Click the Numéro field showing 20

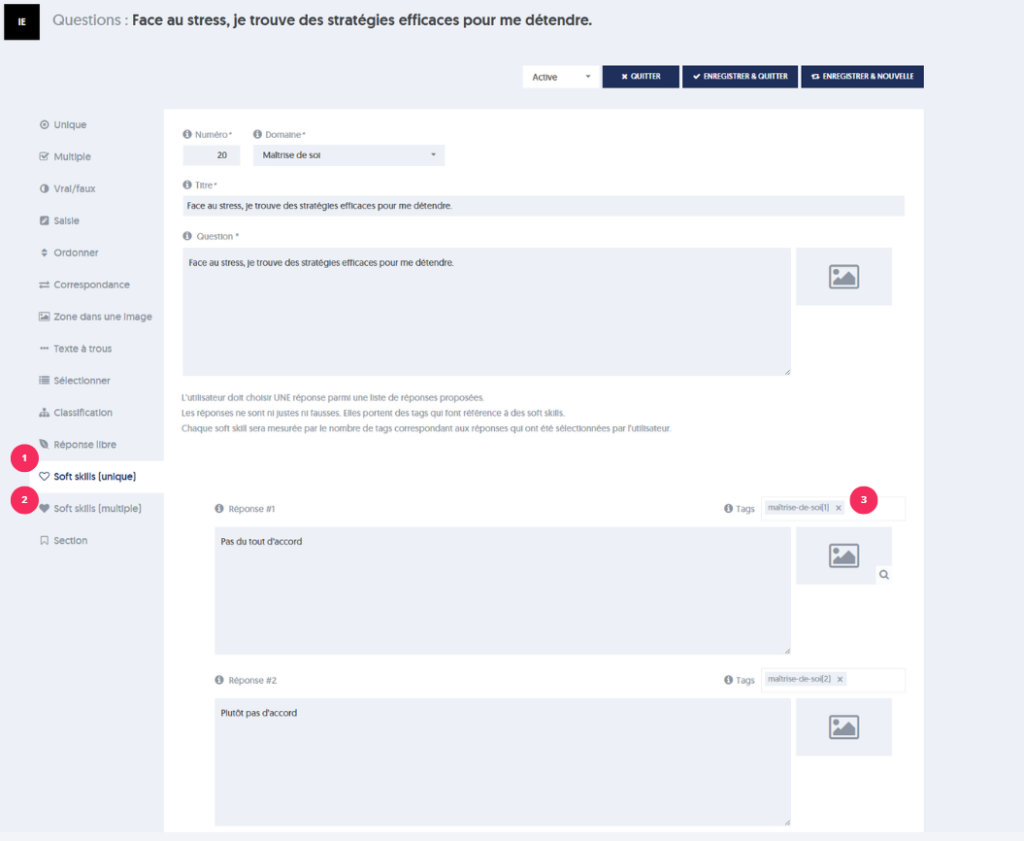[211, 155]
